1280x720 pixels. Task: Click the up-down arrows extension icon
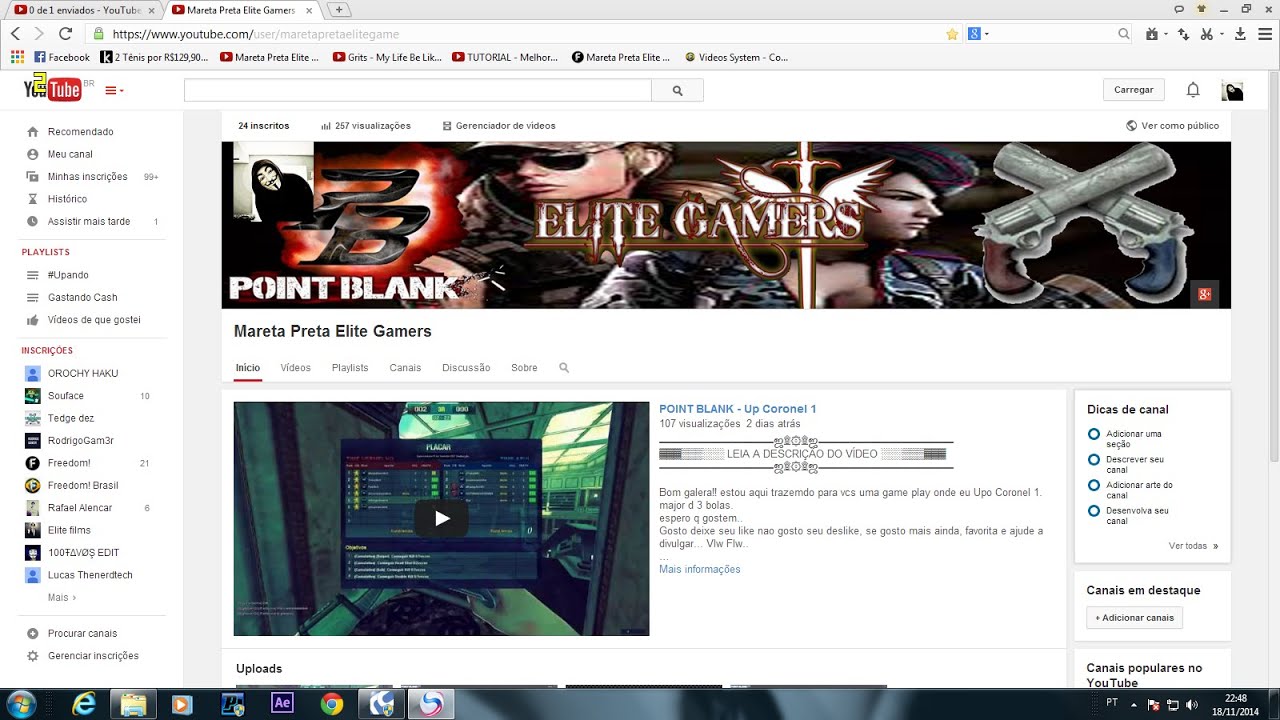pos(1183,34)
